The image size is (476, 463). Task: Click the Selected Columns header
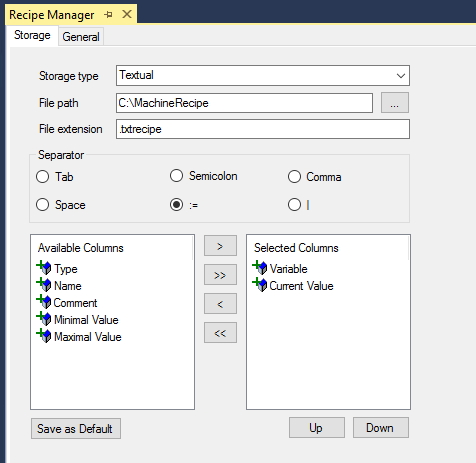pyautogui.click(x=296, y=248)
